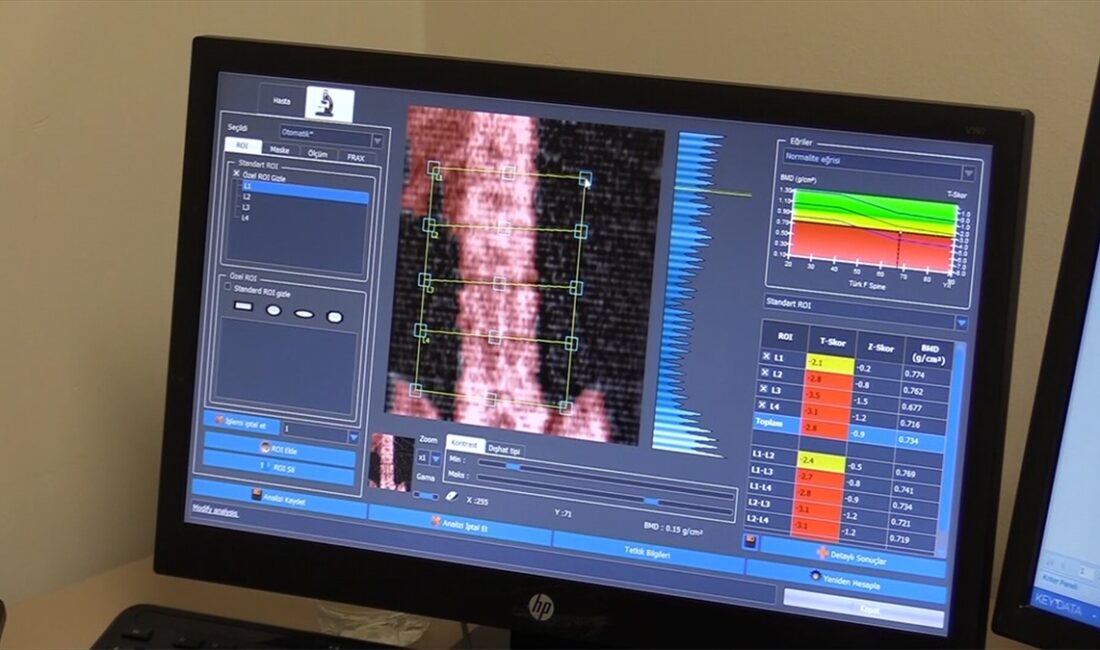Switch to the Ölçüm tab
The width and height of the screenshot is (1100, 650).
[317, 154]
